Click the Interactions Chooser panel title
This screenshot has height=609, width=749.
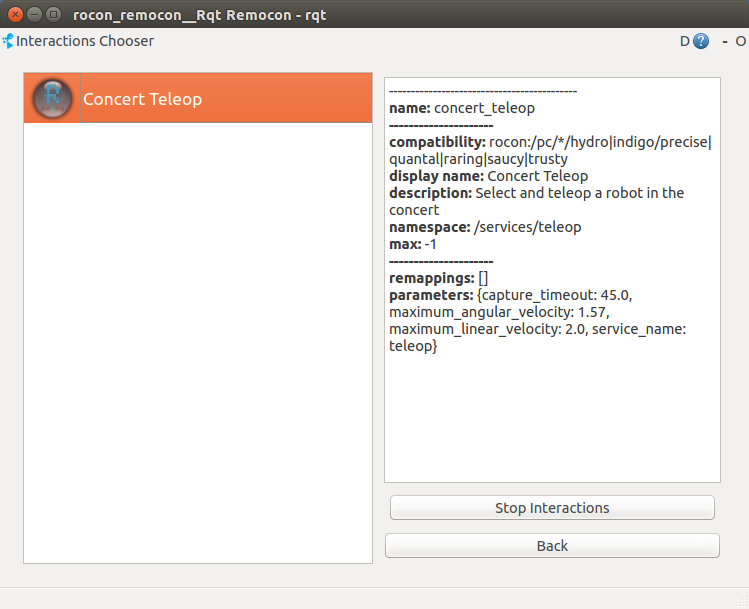[85, 42]
